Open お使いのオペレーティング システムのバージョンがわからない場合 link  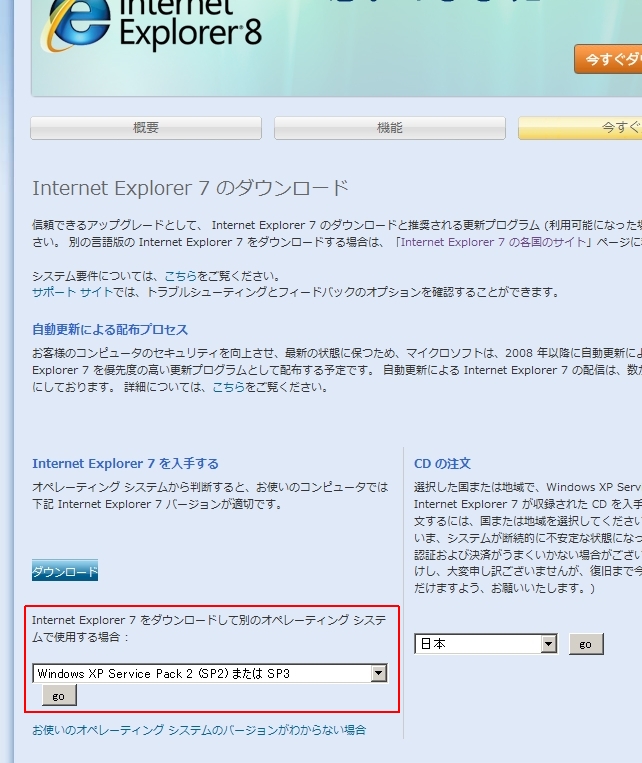(199, 730)
